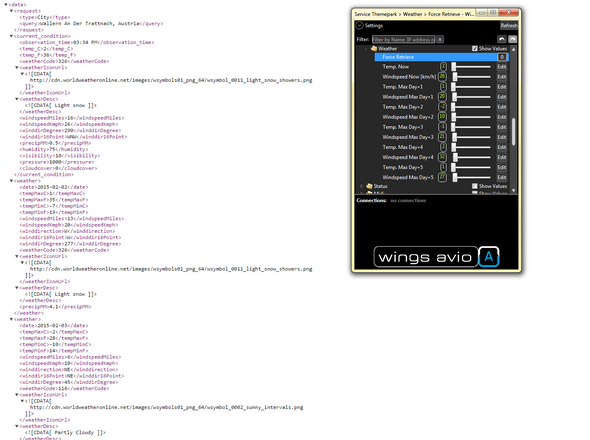Viewport: 590px width, 440px height.
Task: Click the Temp. Max Day+5 slider
Action: pos(471,167)
